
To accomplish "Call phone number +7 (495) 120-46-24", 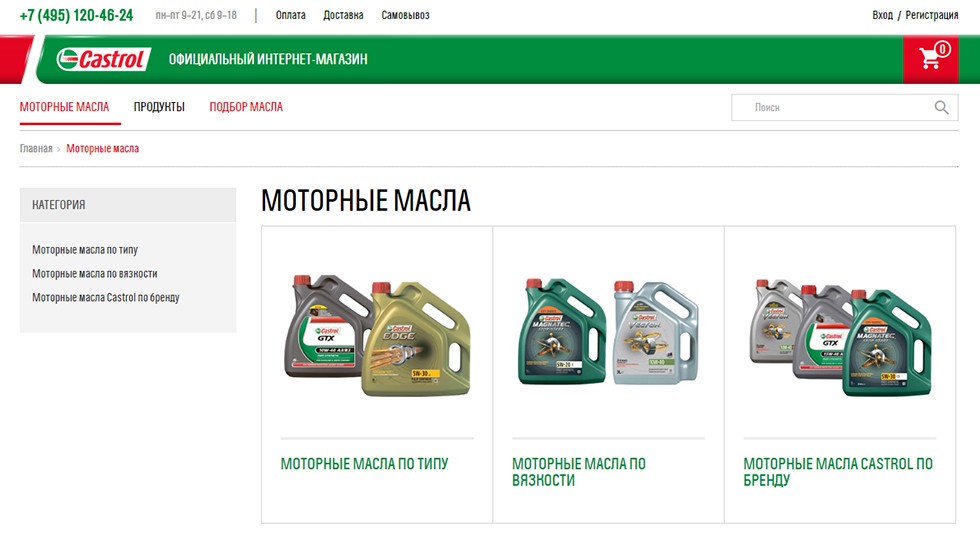I will [76, 15].
